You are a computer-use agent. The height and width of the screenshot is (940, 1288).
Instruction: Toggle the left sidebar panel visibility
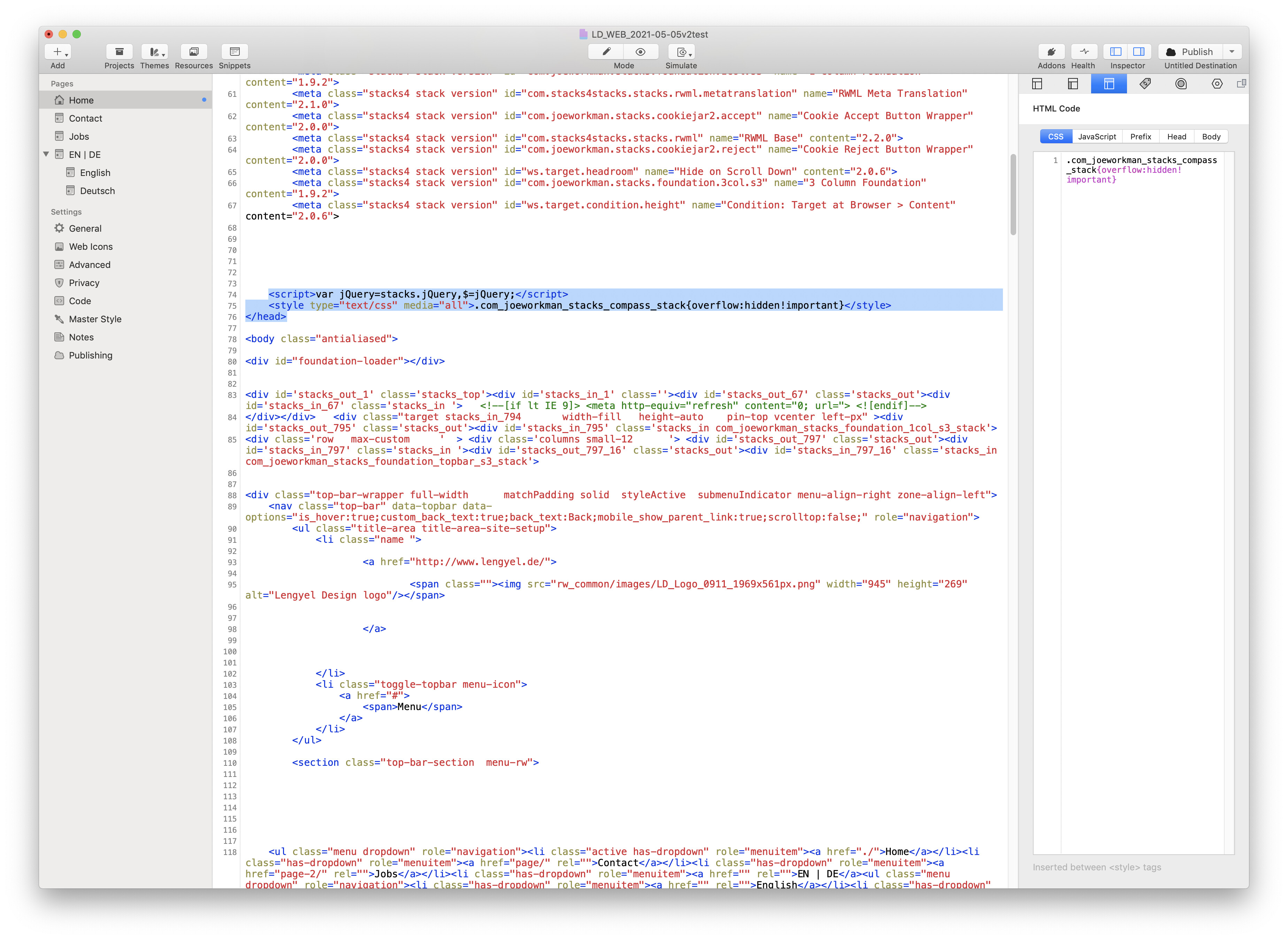1115,52
